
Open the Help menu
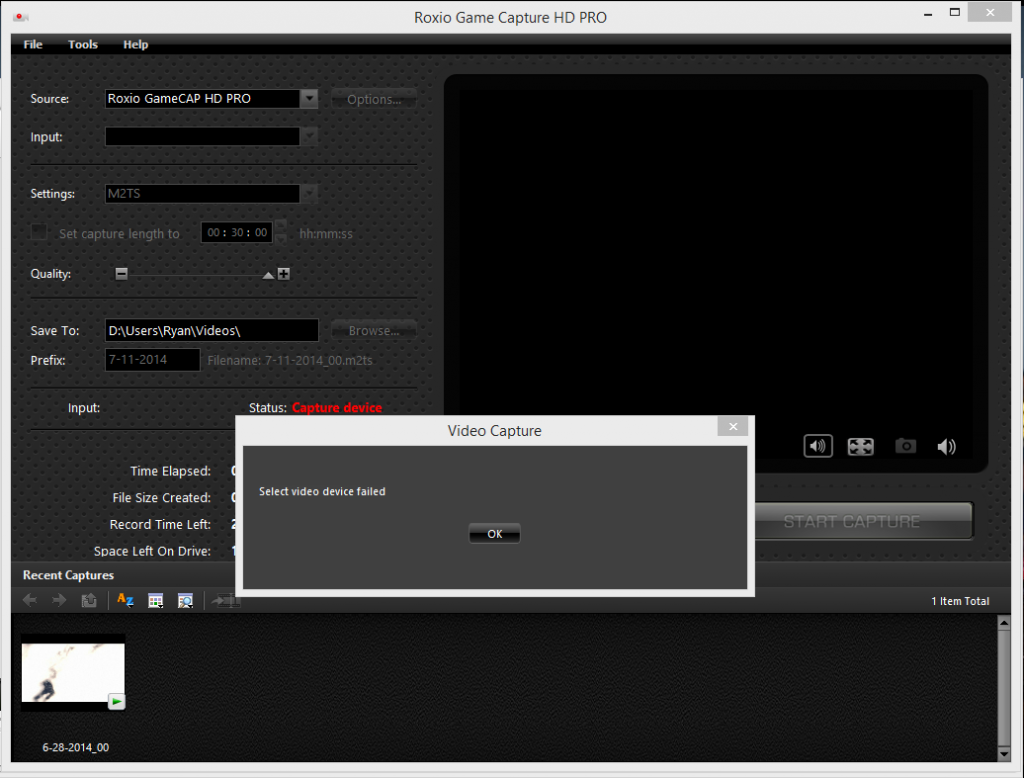pyautogui.click(x=135, y=44)
